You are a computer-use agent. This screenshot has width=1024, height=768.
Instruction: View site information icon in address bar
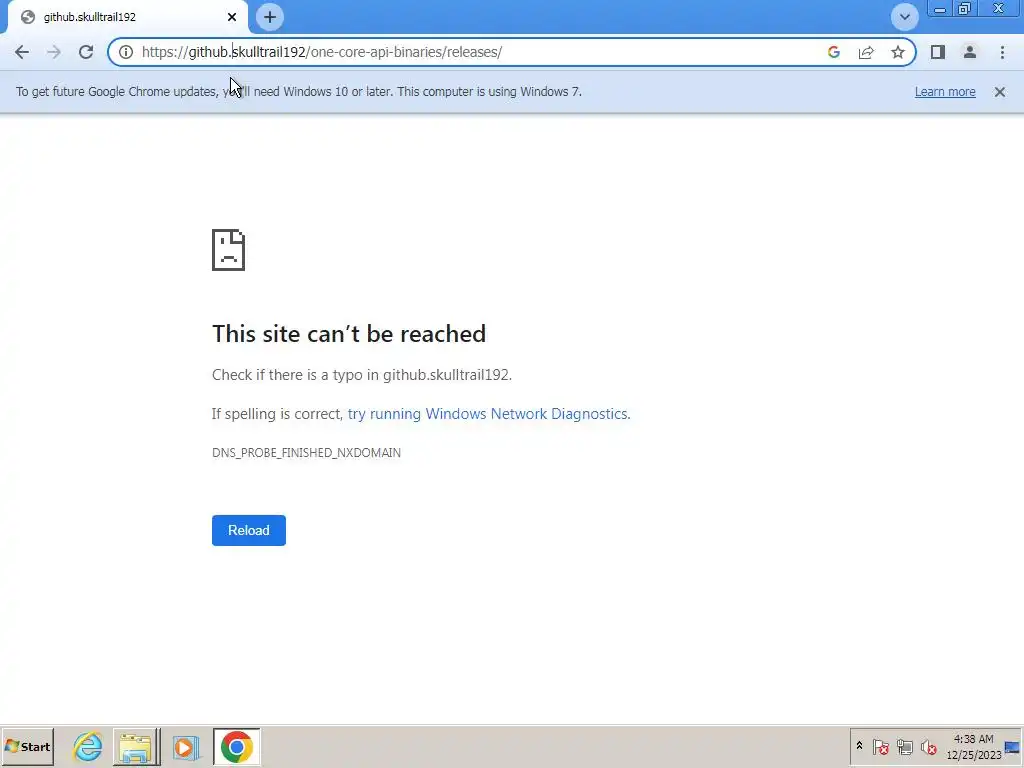point(126,52)
